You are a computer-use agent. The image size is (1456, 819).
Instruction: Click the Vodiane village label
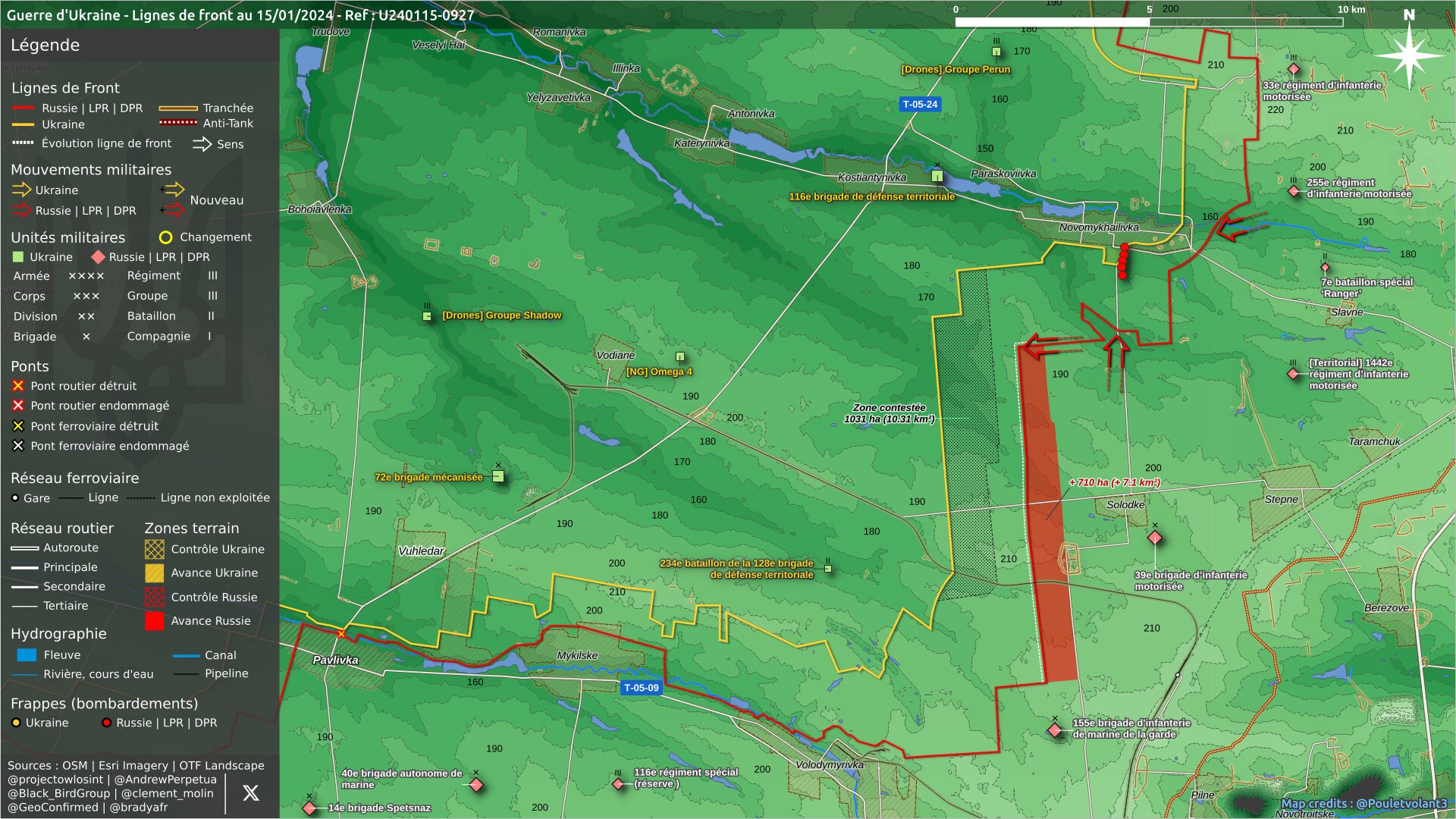point(615,355)
